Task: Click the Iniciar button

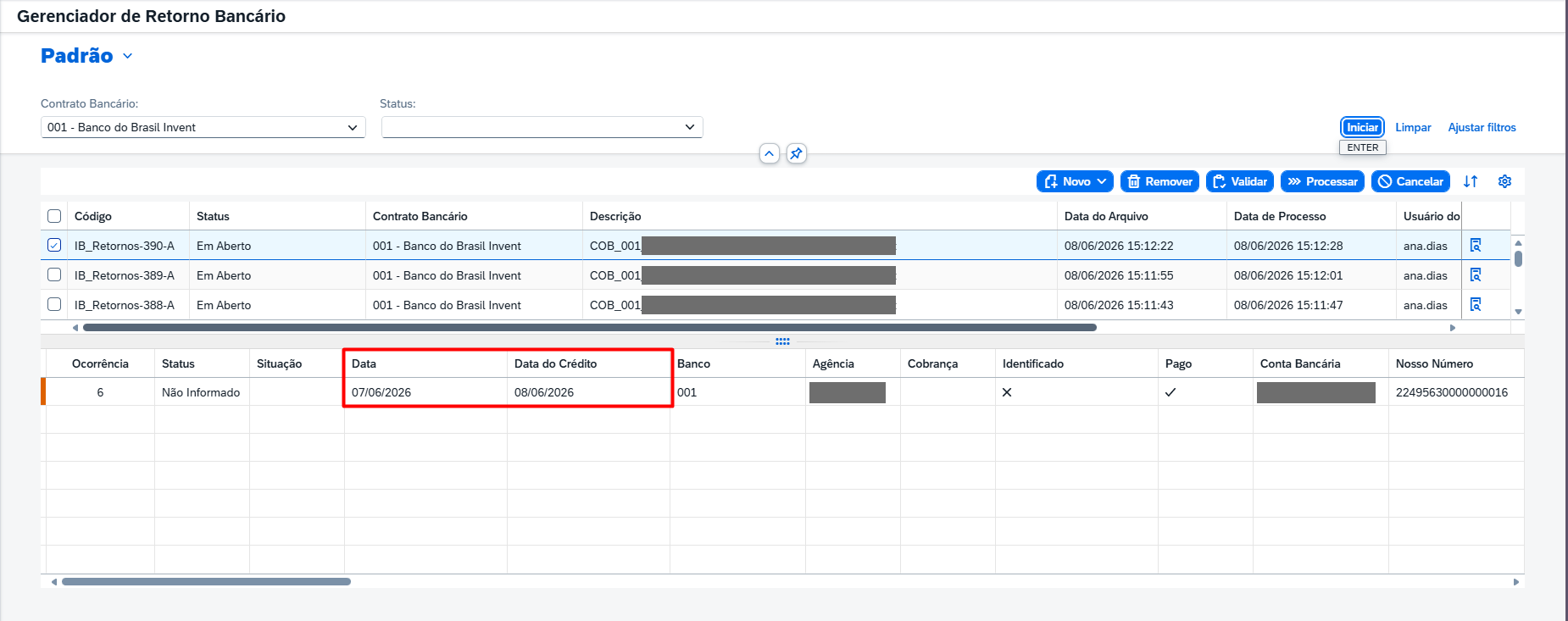Action: point(1362,127)
